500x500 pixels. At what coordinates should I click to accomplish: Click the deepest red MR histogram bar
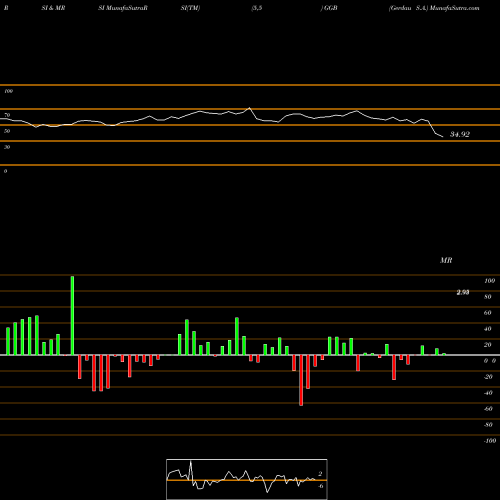tap(301, 380)
